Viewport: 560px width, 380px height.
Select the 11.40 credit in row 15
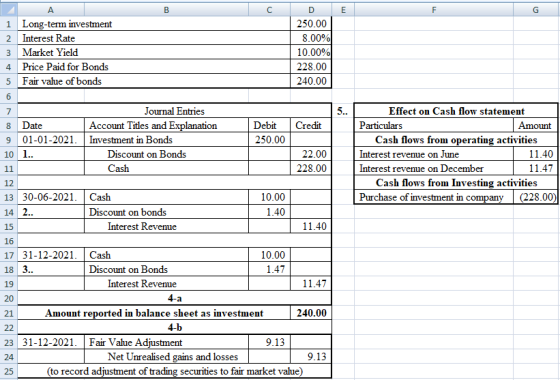coord(311,226)
